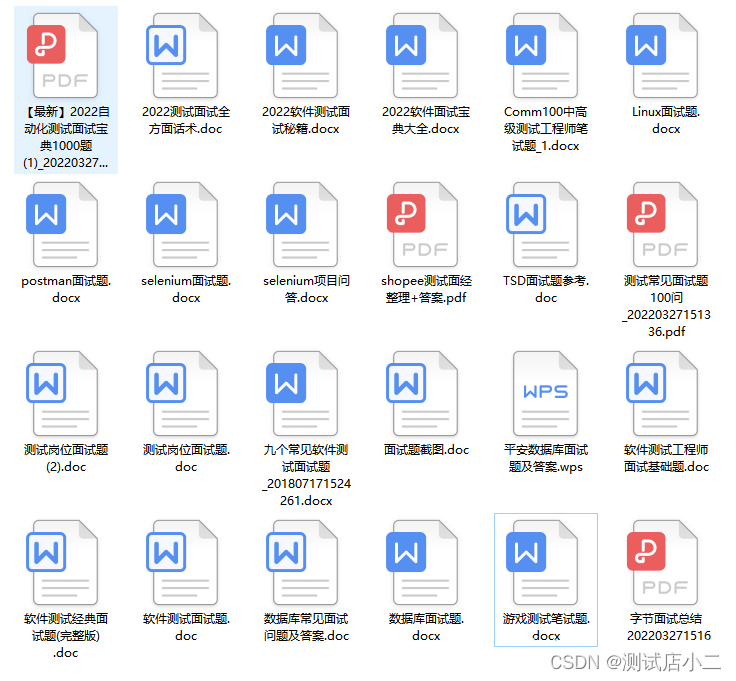Click the 测试岗位面试题.doc file icon
The width and height of the screenshot is (736, 681).
pyautogui.click(x=183, y=393)
